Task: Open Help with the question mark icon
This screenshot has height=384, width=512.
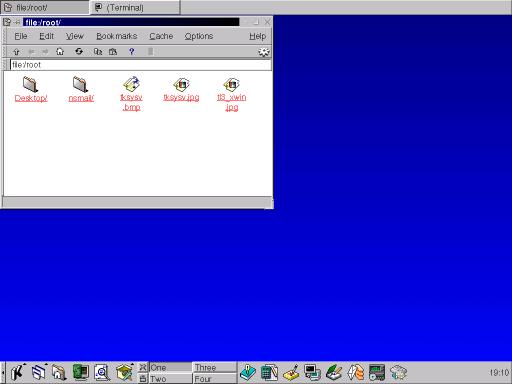Action: coord(132,52)
